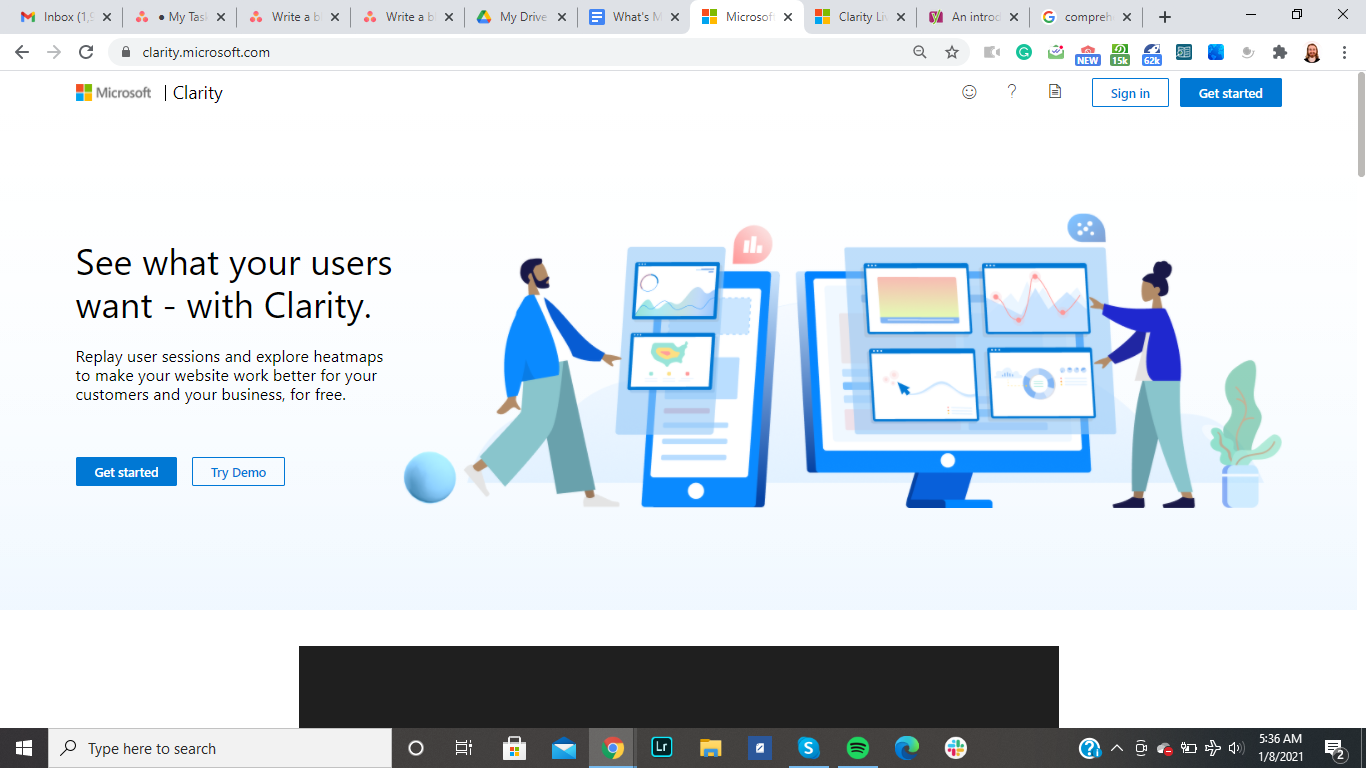The height and width of the screenshot is (768, 1366).
Task: Open Microsoft Store from taskbar
Action: (514, 748)
